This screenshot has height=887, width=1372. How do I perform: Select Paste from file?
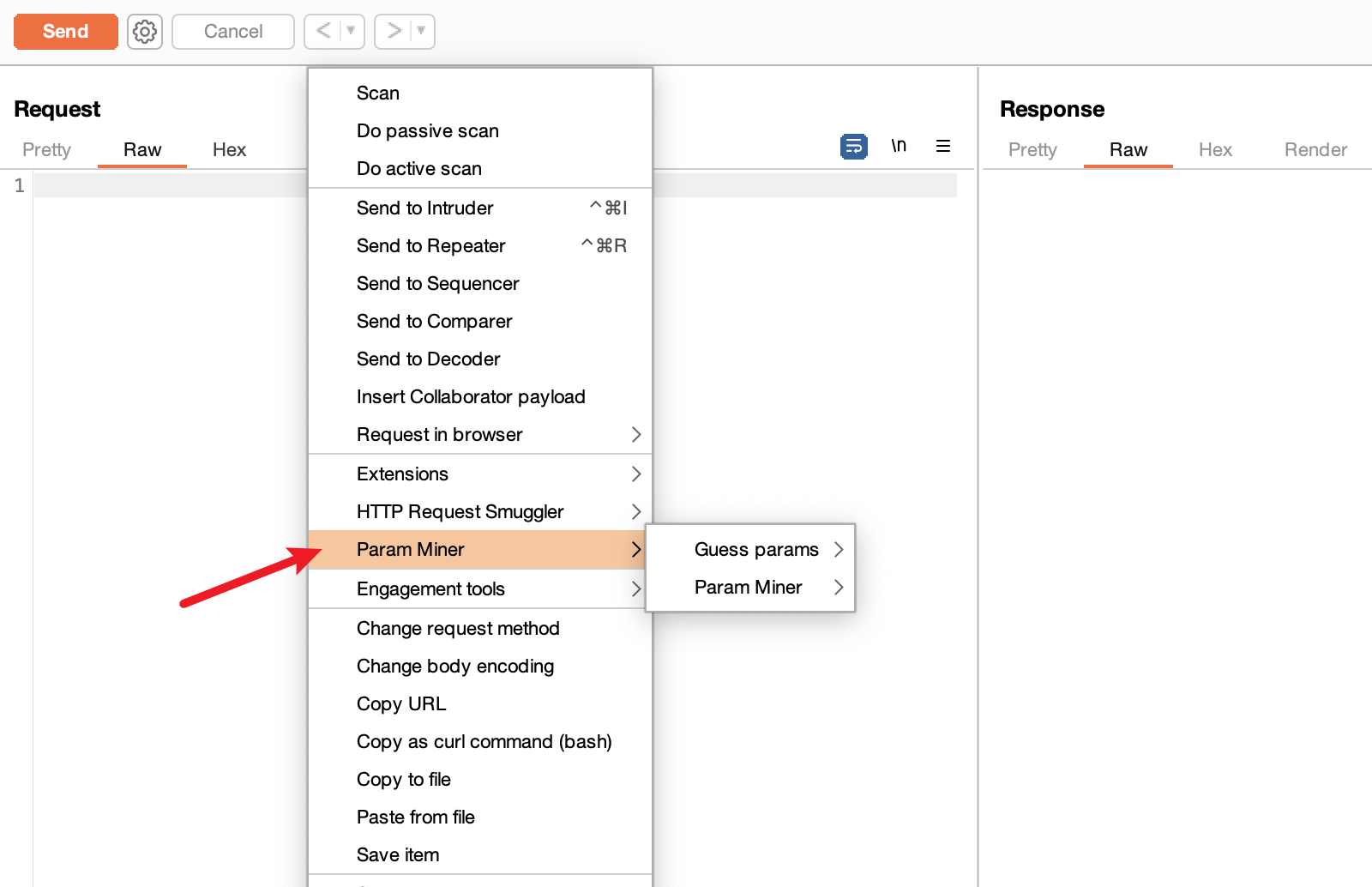tap(480, 817)
